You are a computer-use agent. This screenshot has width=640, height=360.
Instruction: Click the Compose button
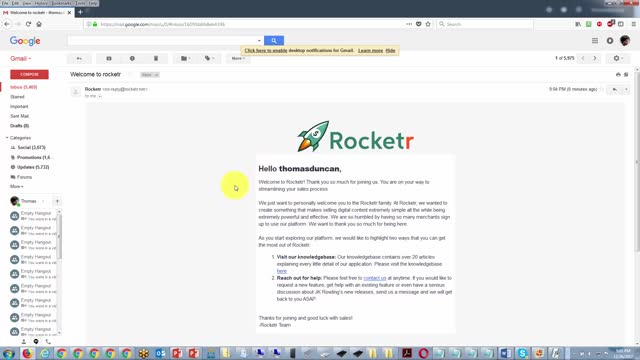[29, 74]
